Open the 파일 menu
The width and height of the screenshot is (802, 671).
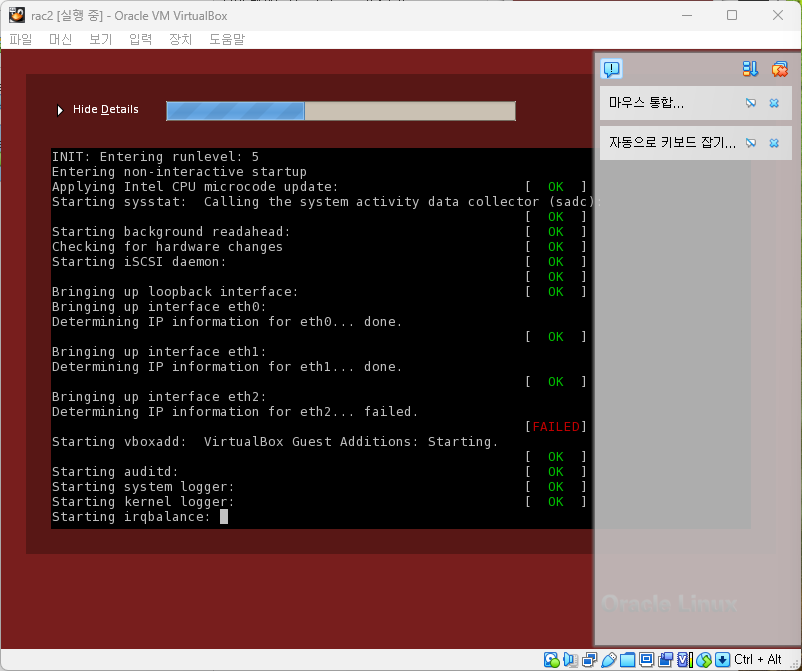[x=21, y=39]
